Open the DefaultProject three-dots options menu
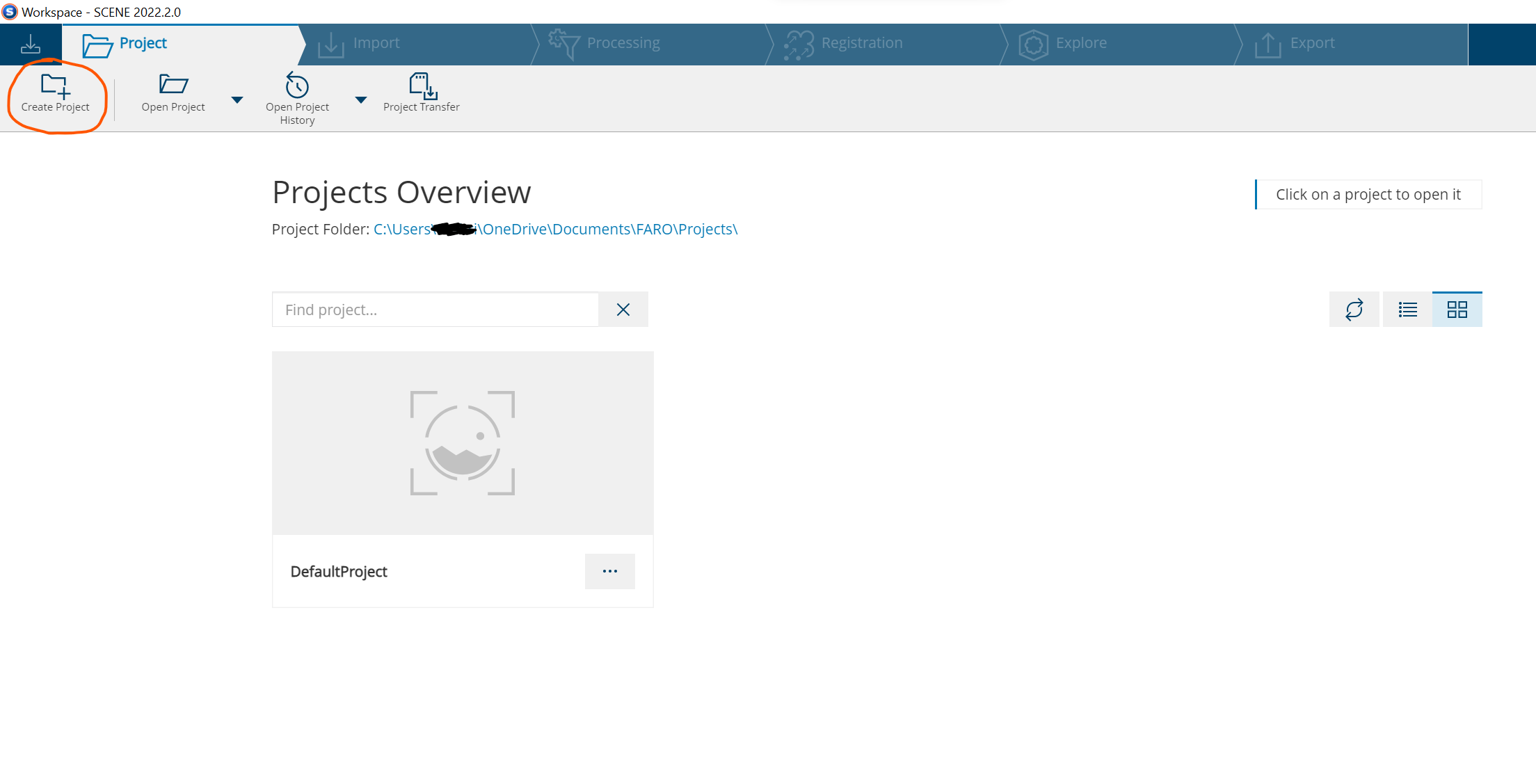Image resolution: width=1536 pixels, height=784 pixels. click(x=609, y=571)
